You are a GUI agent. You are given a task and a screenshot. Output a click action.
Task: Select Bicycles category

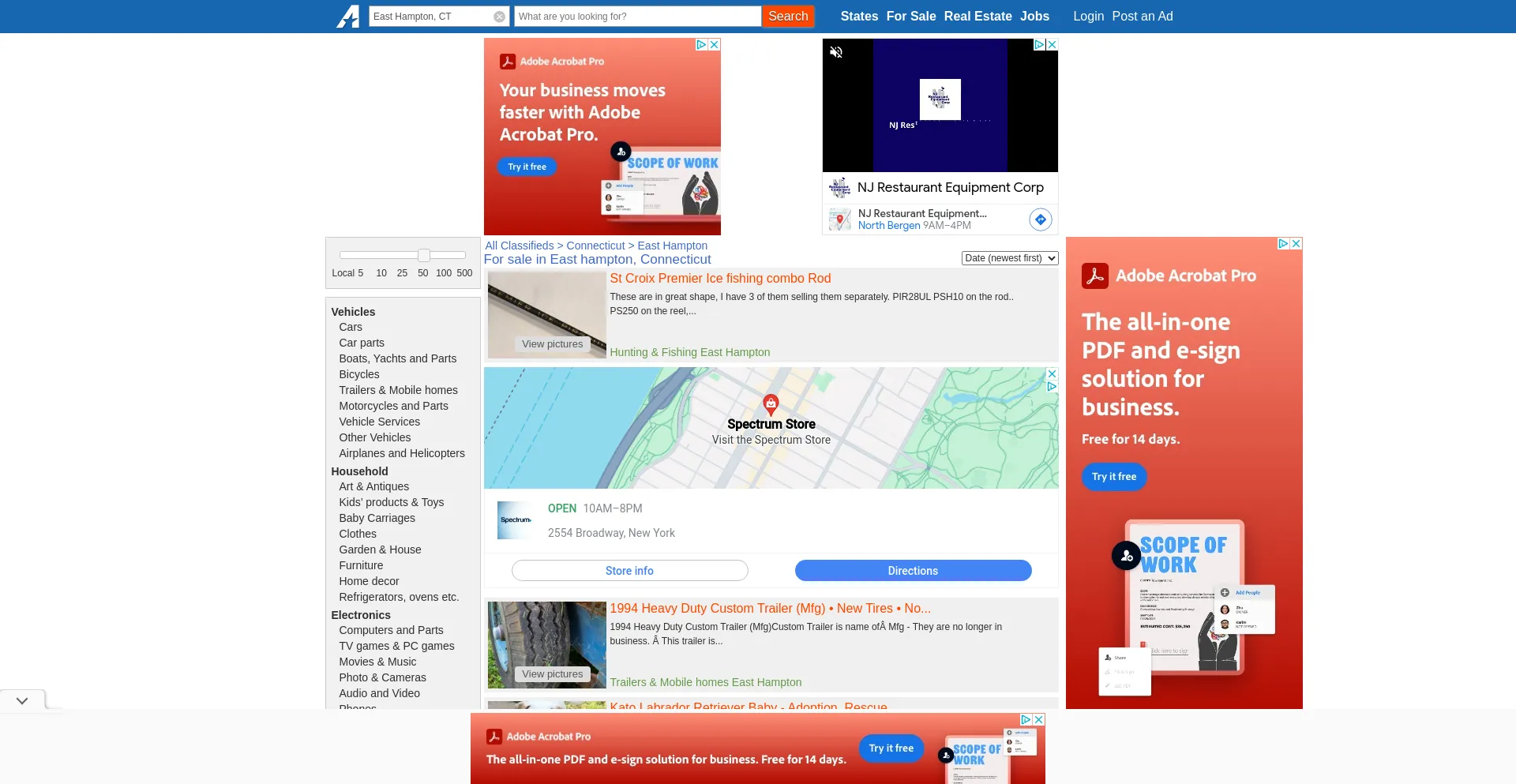pos(359,374)
